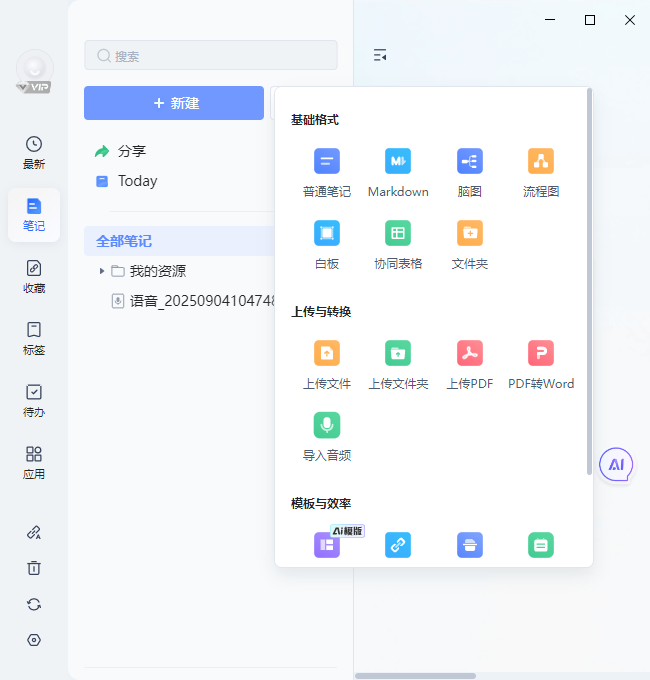Open the AI模版 template icon
The height and width of the screenshot is (680, 650).
(327, 545)
